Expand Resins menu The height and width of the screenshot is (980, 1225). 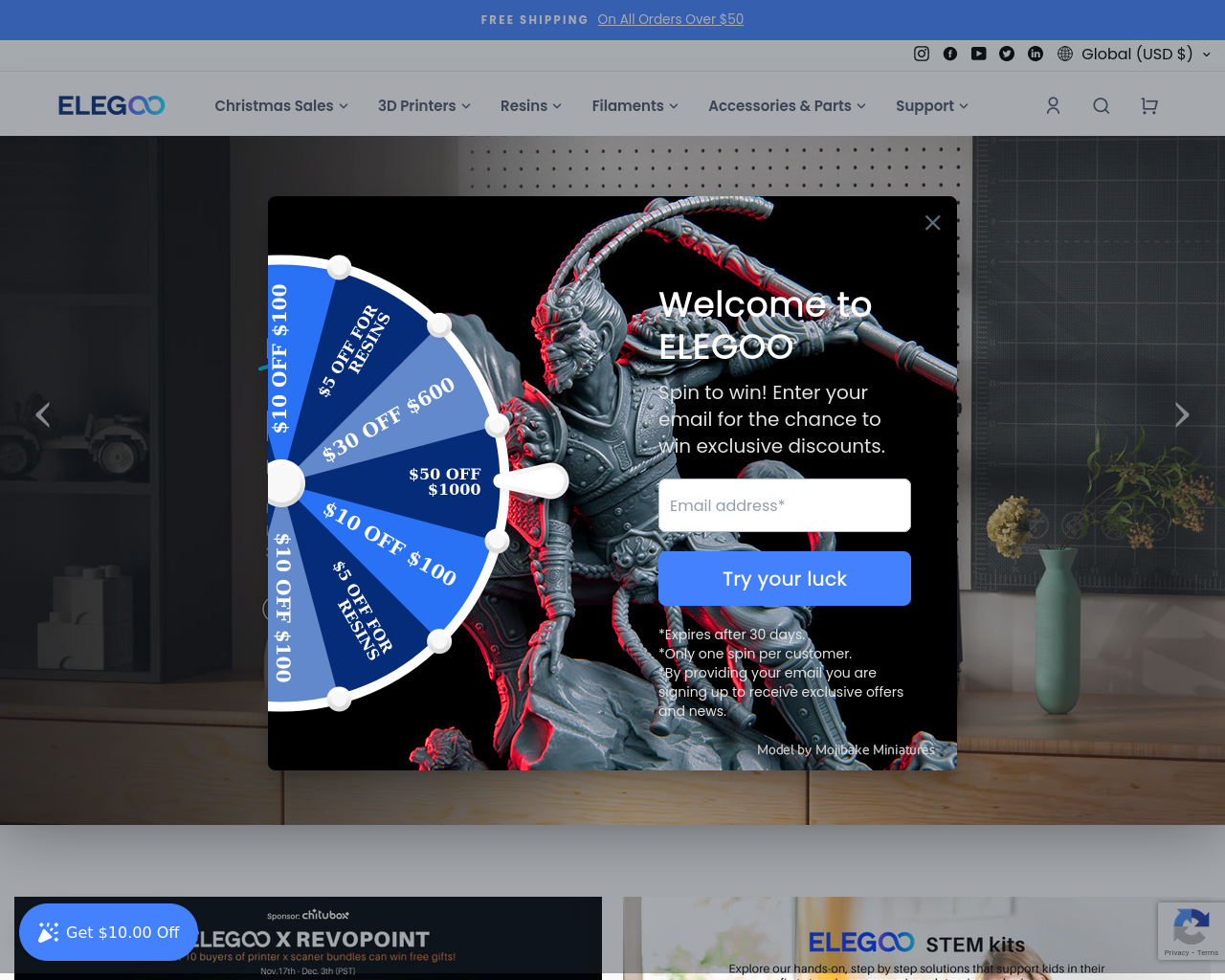click(531, 105)
